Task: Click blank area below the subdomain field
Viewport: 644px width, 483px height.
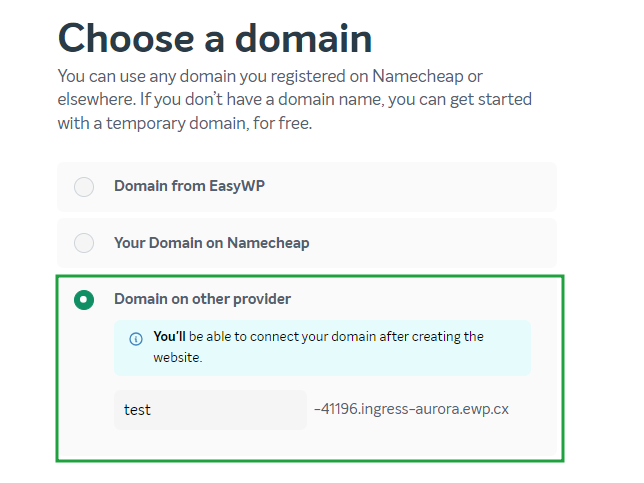Action: tap(310, 444)
